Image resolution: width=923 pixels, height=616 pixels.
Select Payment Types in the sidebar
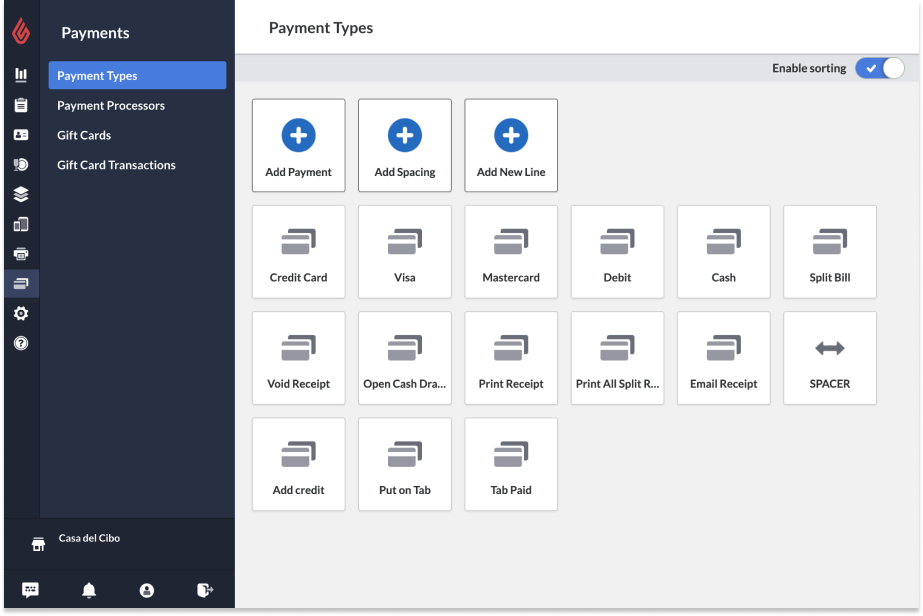[x=137, y=75]
